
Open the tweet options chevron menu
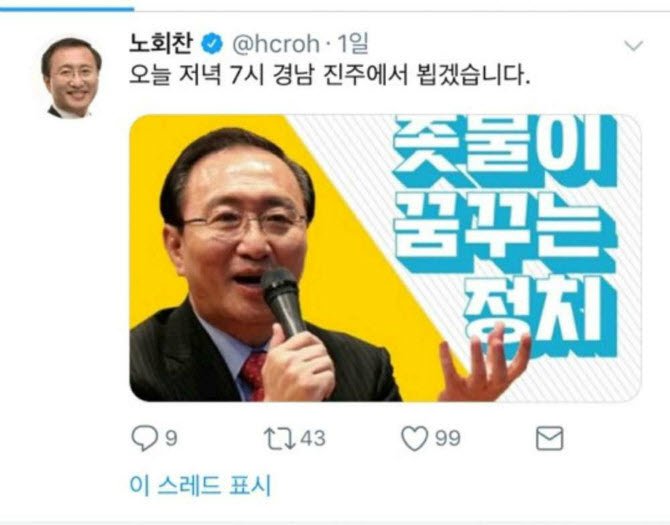[x=633, y=45]
